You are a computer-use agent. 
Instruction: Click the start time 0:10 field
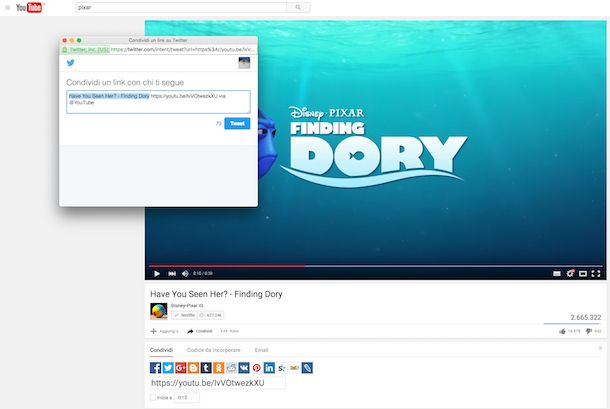click(x=187, y=398)
